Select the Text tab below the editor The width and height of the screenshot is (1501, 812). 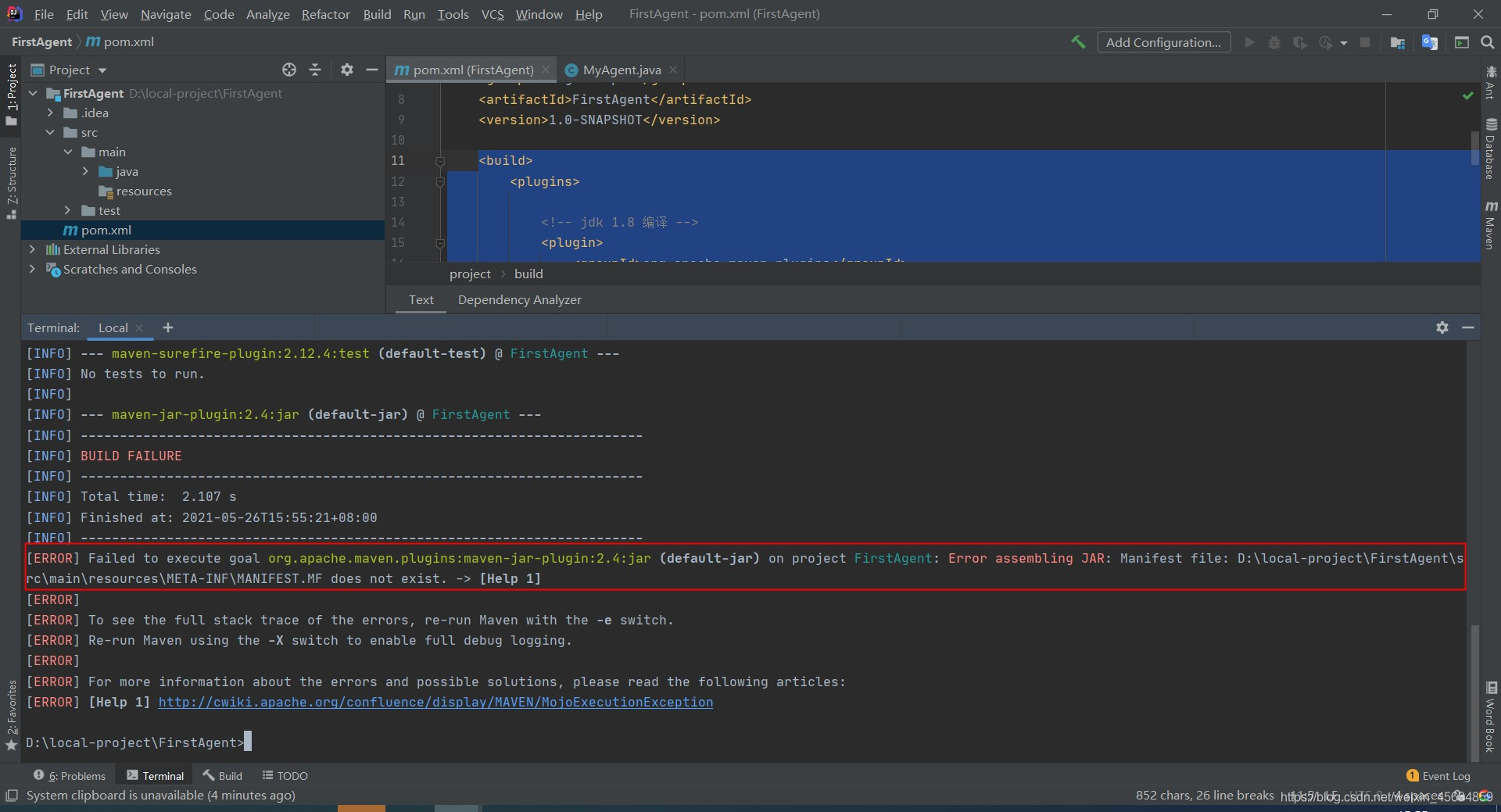coord(421,299)
